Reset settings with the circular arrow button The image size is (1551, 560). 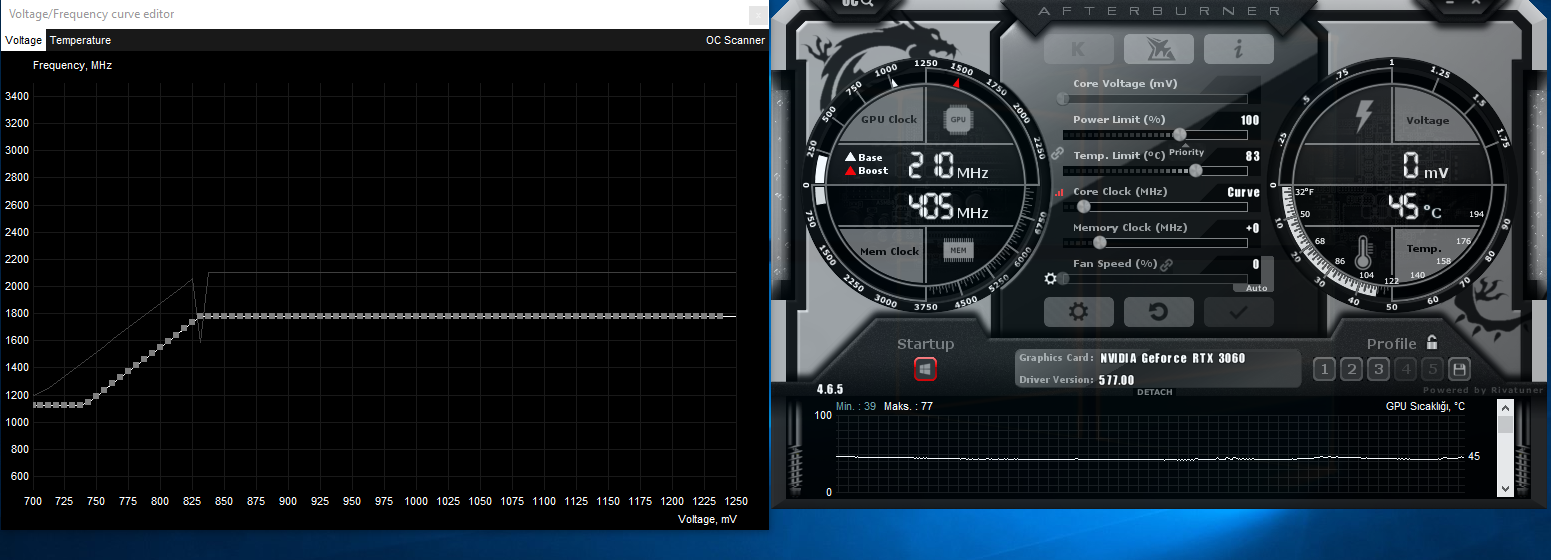tap(1158, 312)
